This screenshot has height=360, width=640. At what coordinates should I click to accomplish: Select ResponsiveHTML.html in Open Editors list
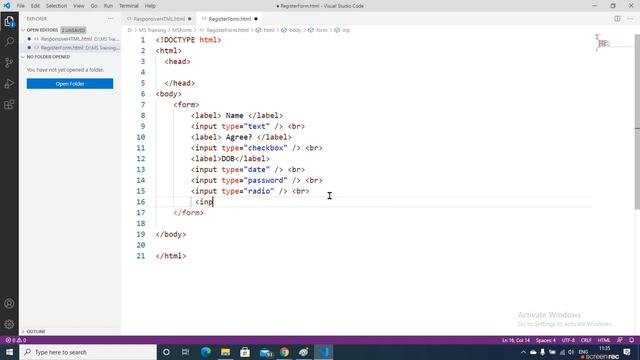click(x=70, y=39)
